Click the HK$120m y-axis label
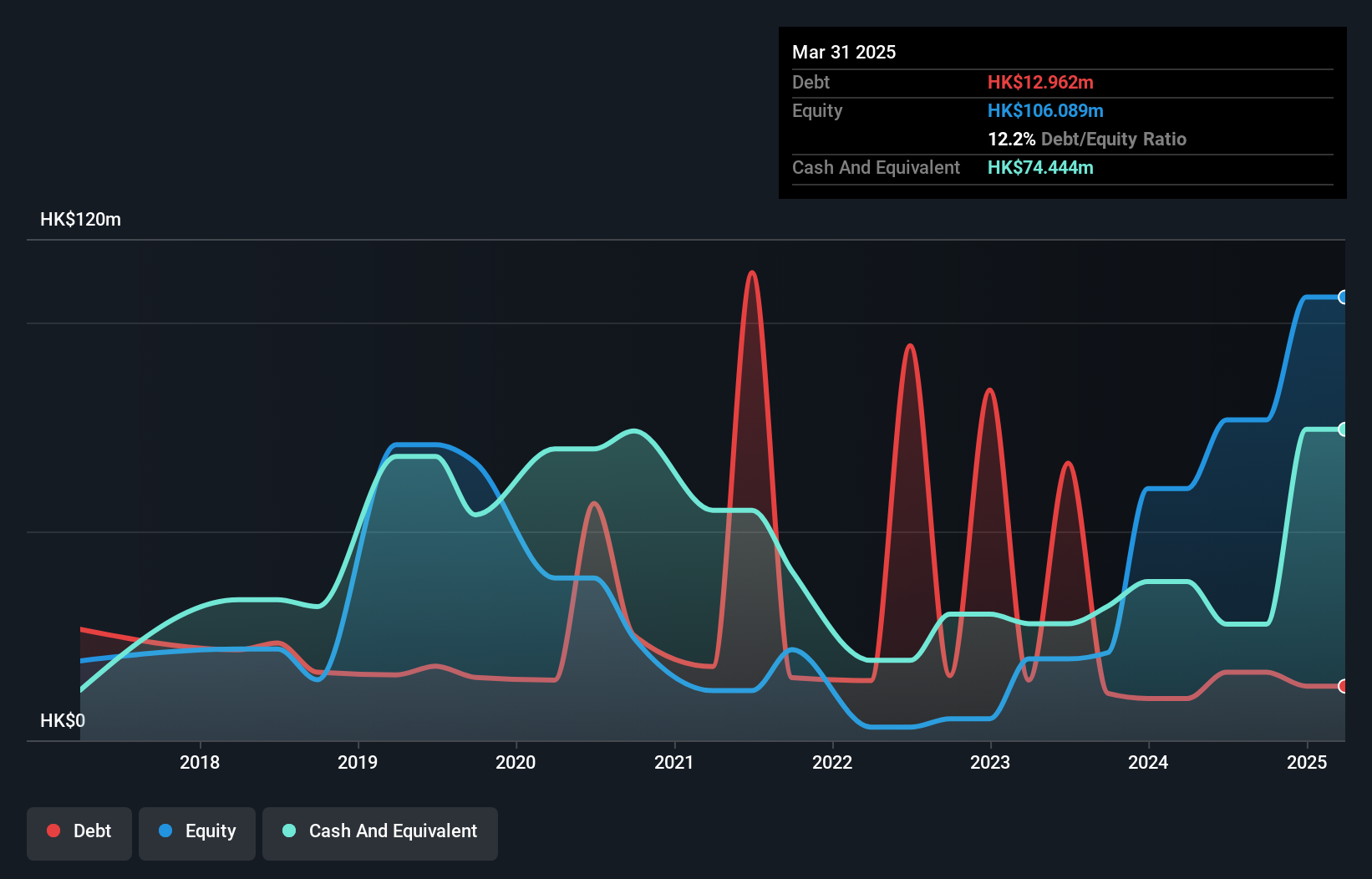Image resolution: width=1372 pixels, height=879 pixels. pyautogui.click(x=80, y=219)
